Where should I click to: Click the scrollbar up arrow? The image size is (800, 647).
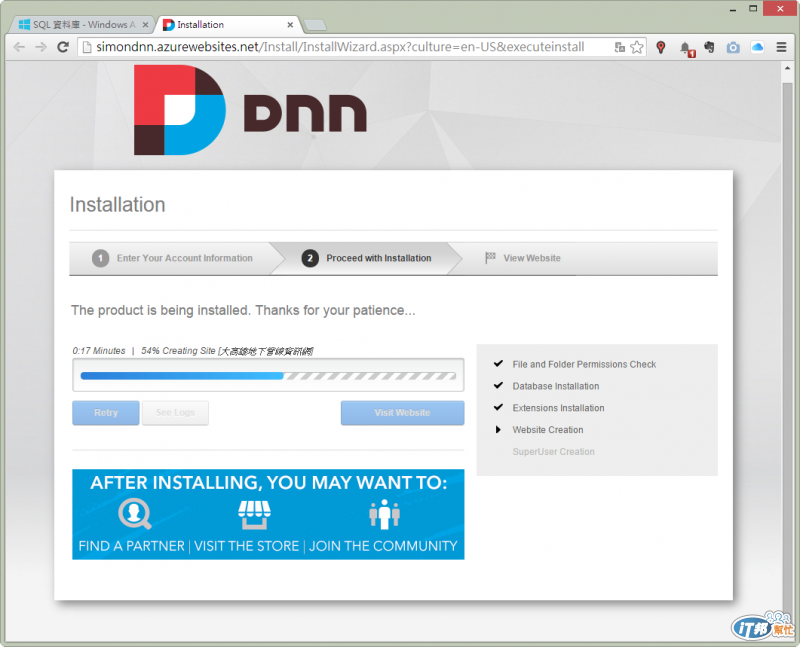point(787,69)
